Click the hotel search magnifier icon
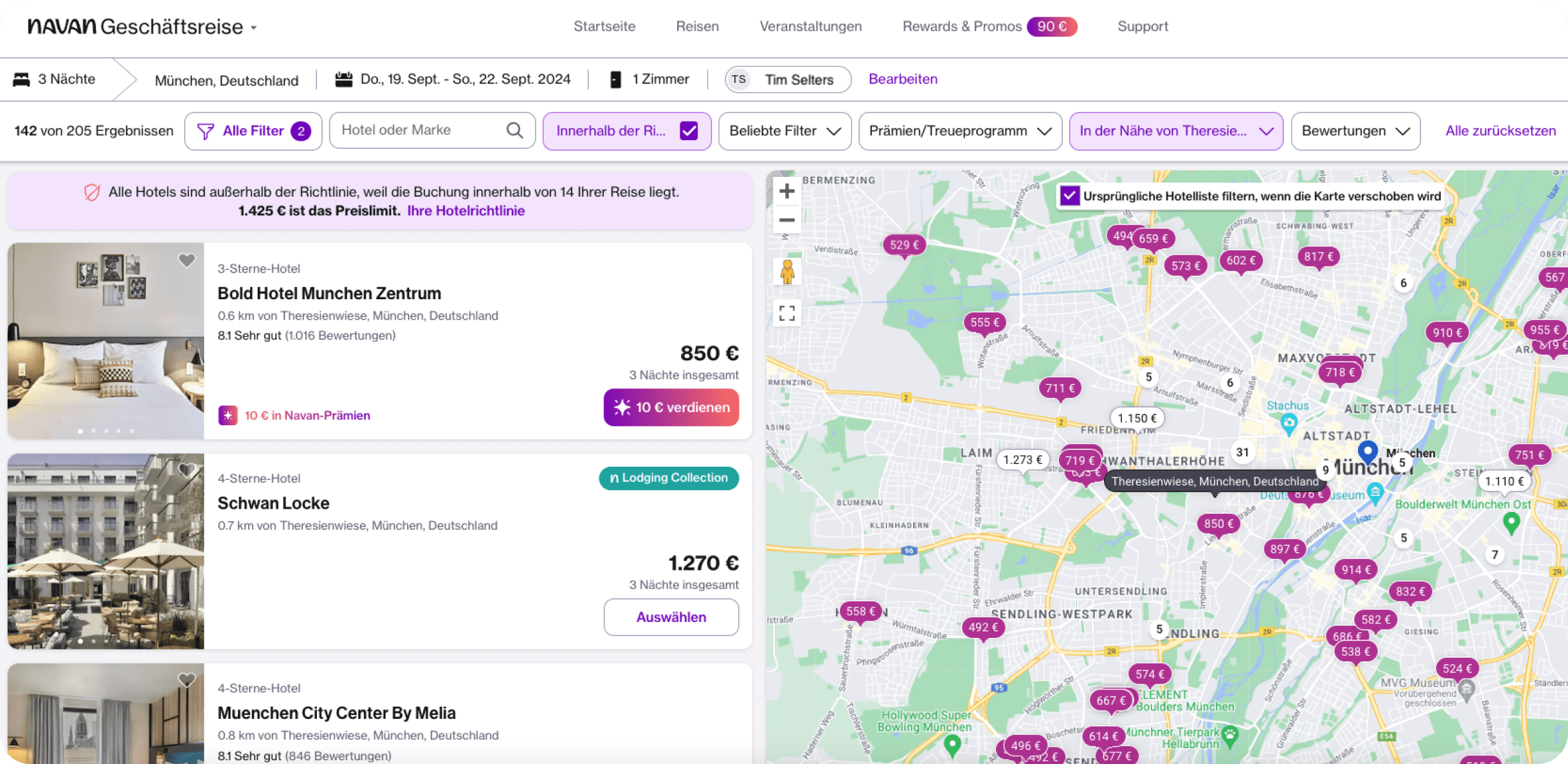The height and width of the screenshot is (764, 1568). (515, 131)
